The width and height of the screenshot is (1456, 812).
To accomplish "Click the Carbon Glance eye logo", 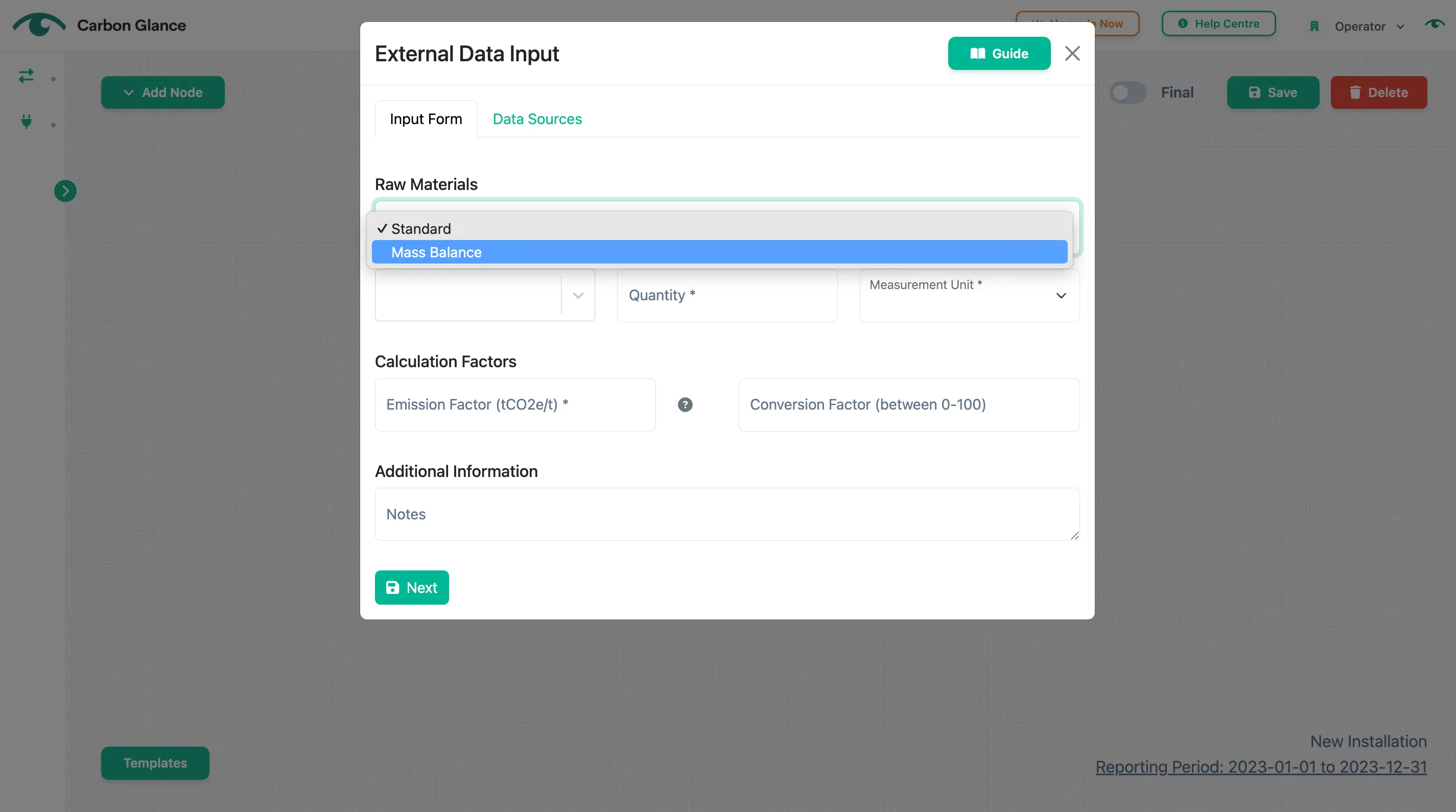I will (39, 25).
